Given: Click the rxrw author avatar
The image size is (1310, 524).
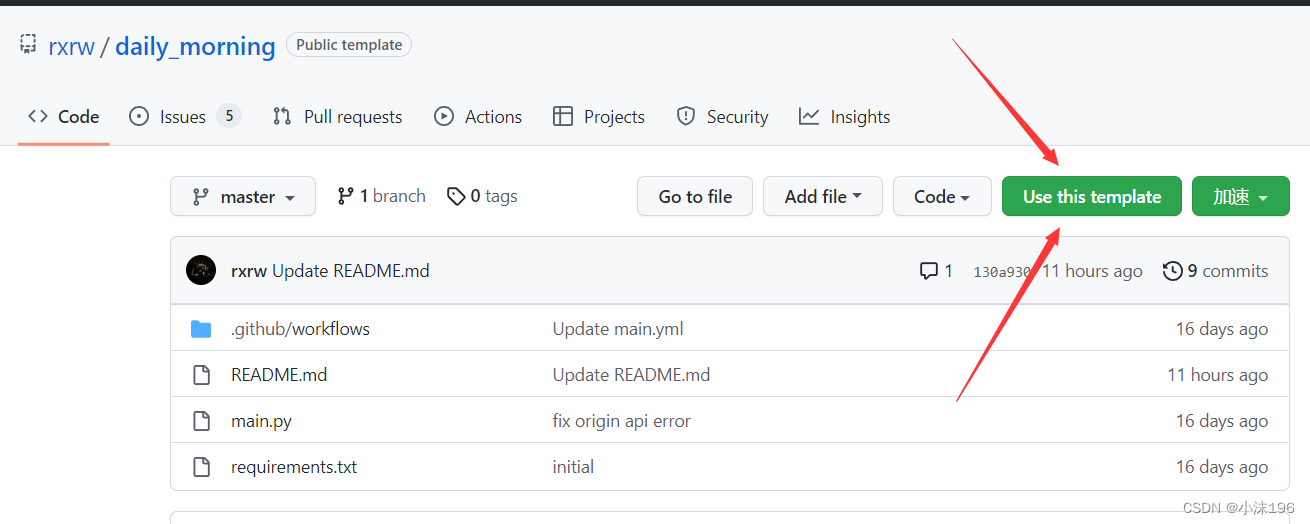Looking at the screenshot, I should coord(201,271).
